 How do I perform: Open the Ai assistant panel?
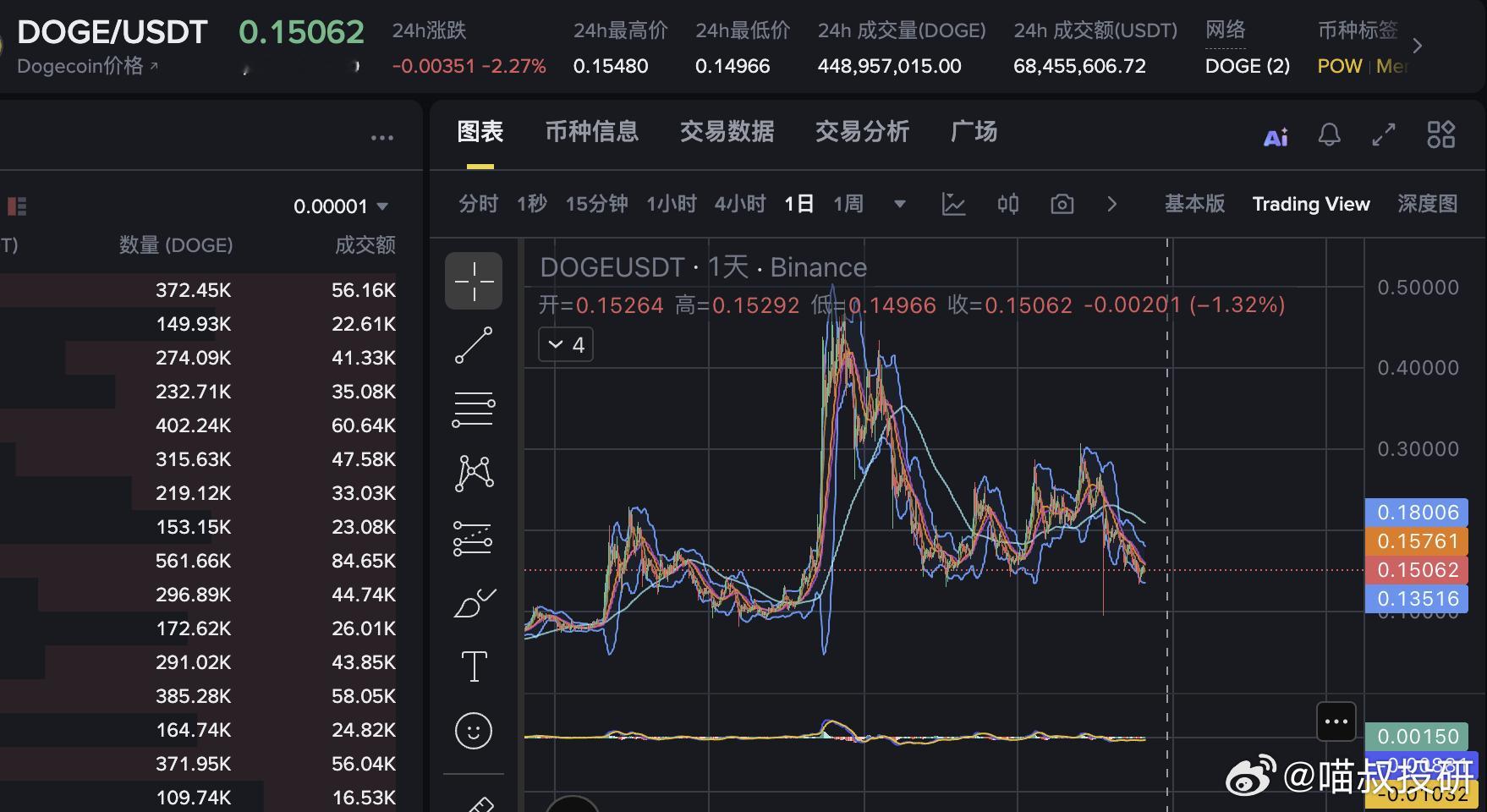coord(1276,135)
